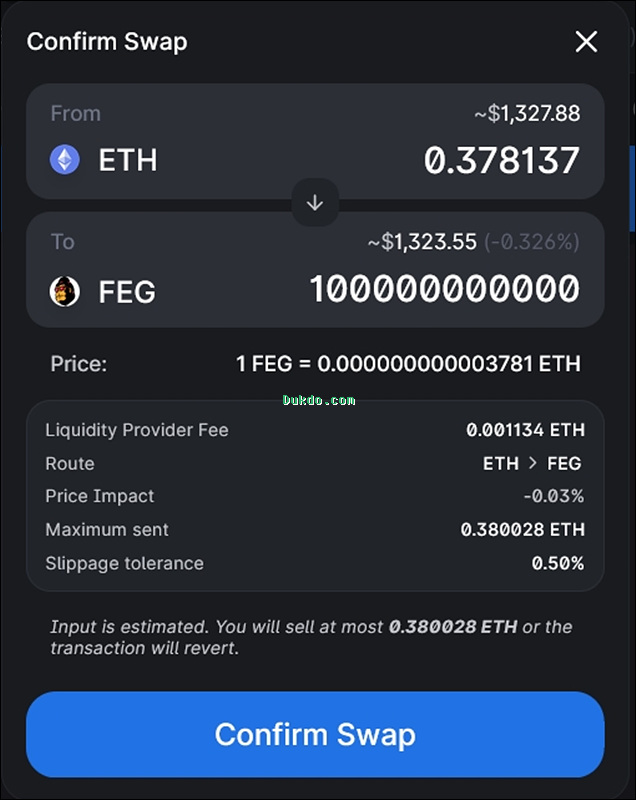This screenshot has width=636, height=800.
Task: Select the FEG token label
Action: tap(127, 292)
